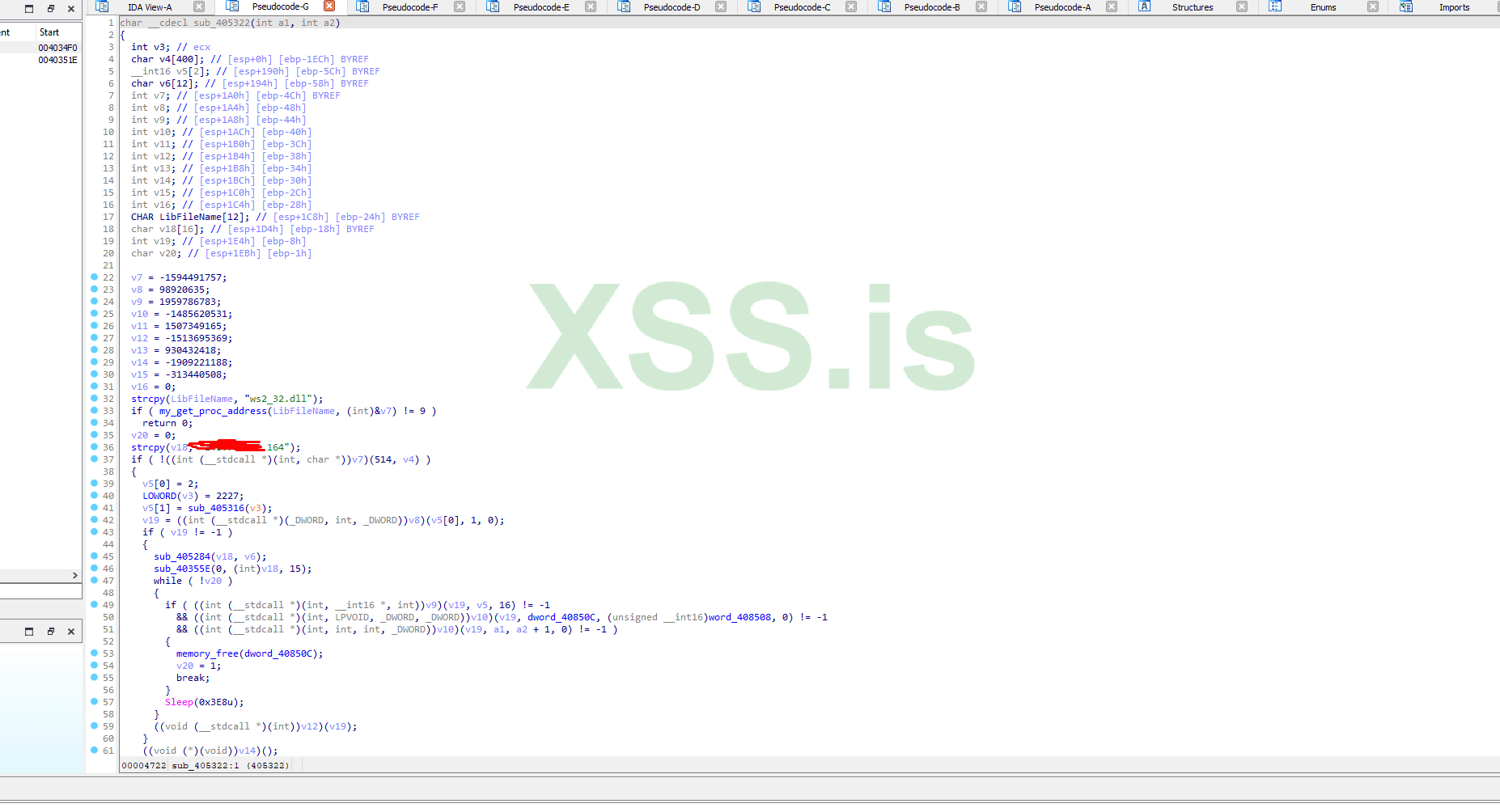The width and height of the screenshot is (1500, 812).
Task: Click the sub_405316 function call
Action: (x=216, y=508)
